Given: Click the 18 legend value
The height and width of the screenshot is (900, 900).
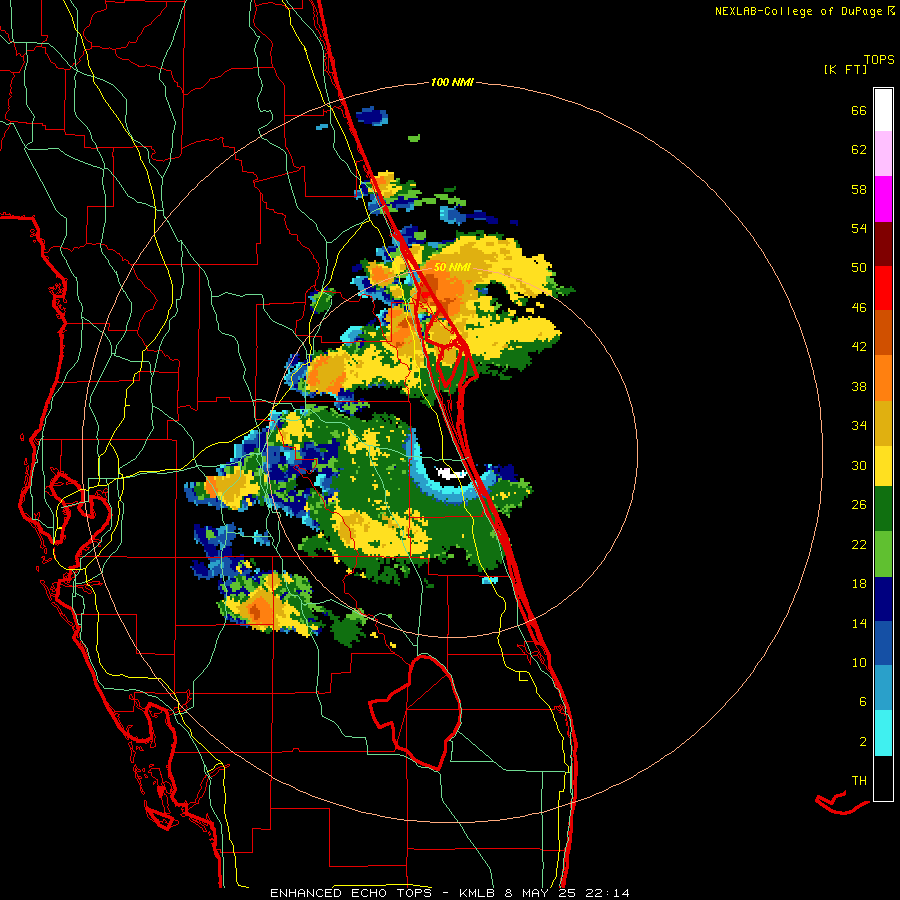Looking at the screenshot, I should coord(859,584).
